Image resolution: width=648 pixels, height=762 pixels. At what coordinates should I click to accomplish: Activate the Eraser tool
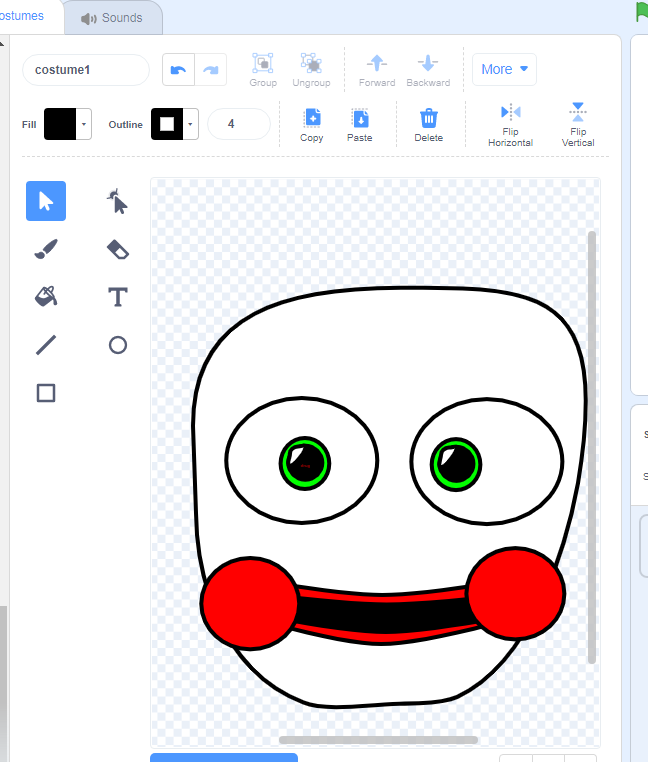coord(117,249)
